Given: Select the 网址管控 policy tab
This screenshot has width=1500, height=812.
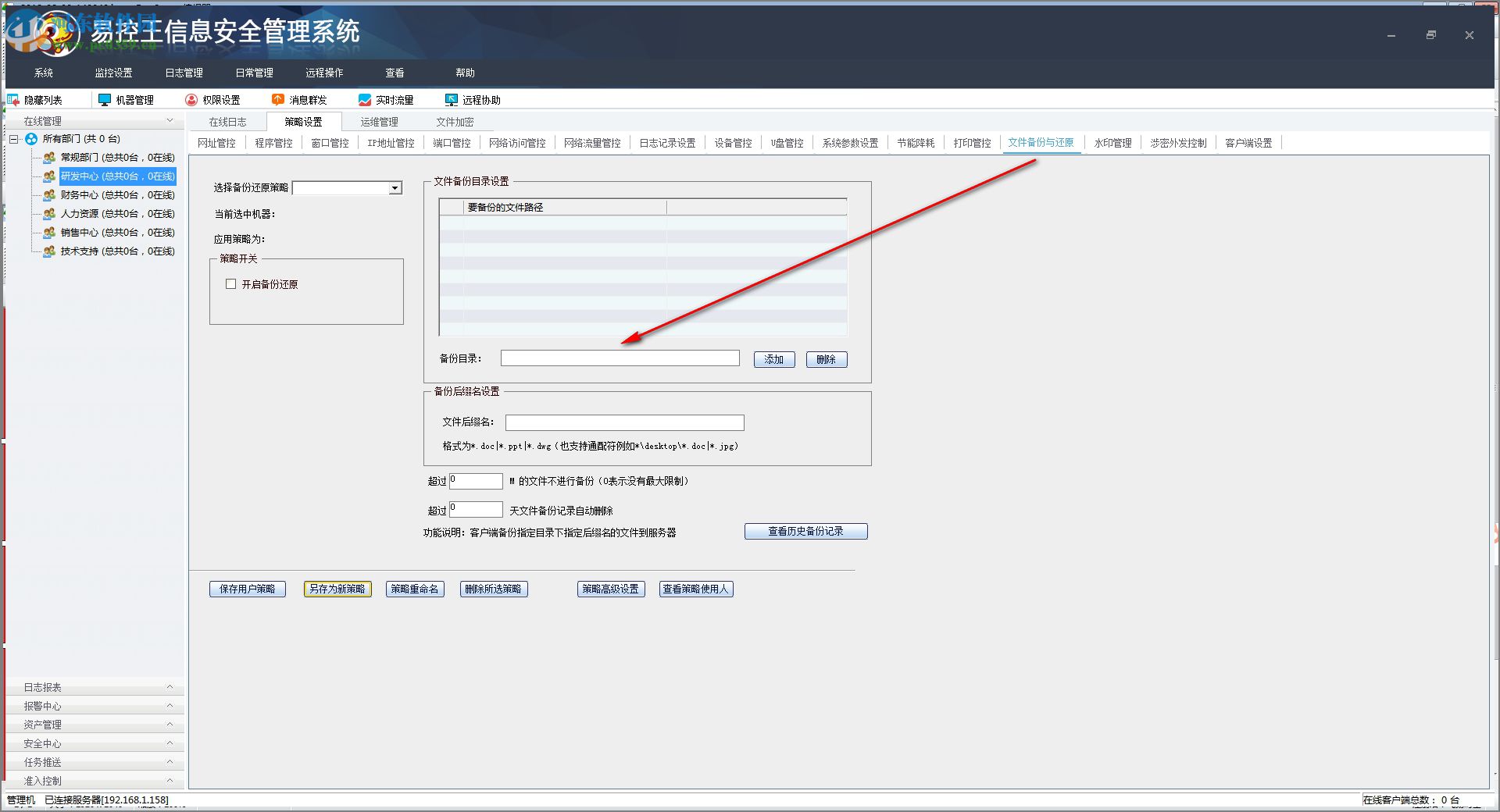Looking at the screenshot, I should click(216, 143).
